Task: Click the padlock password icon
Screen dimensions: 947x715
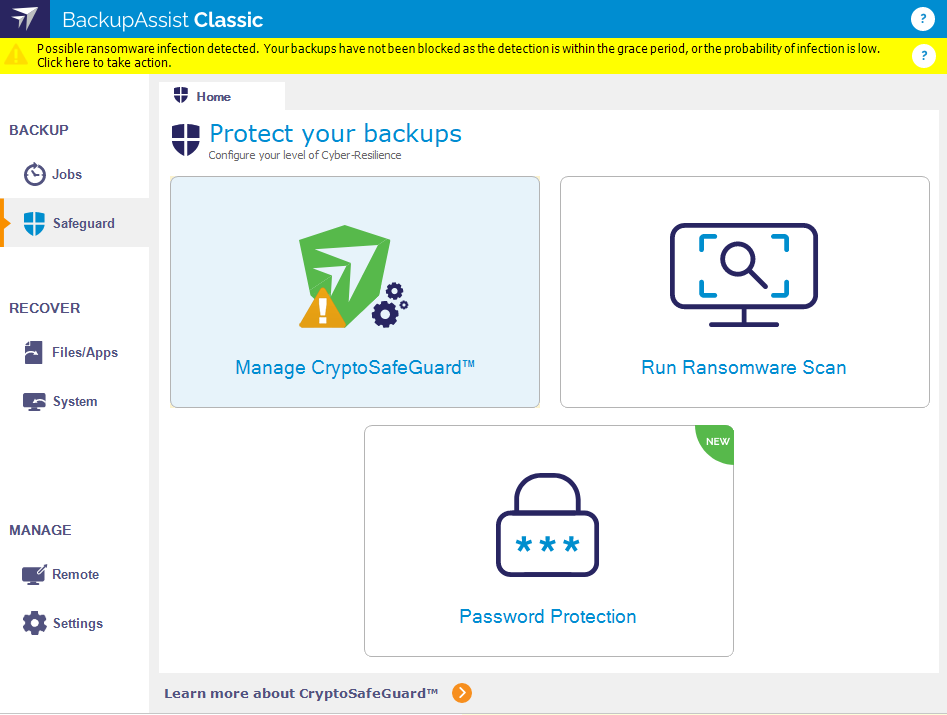Action: 547,525
